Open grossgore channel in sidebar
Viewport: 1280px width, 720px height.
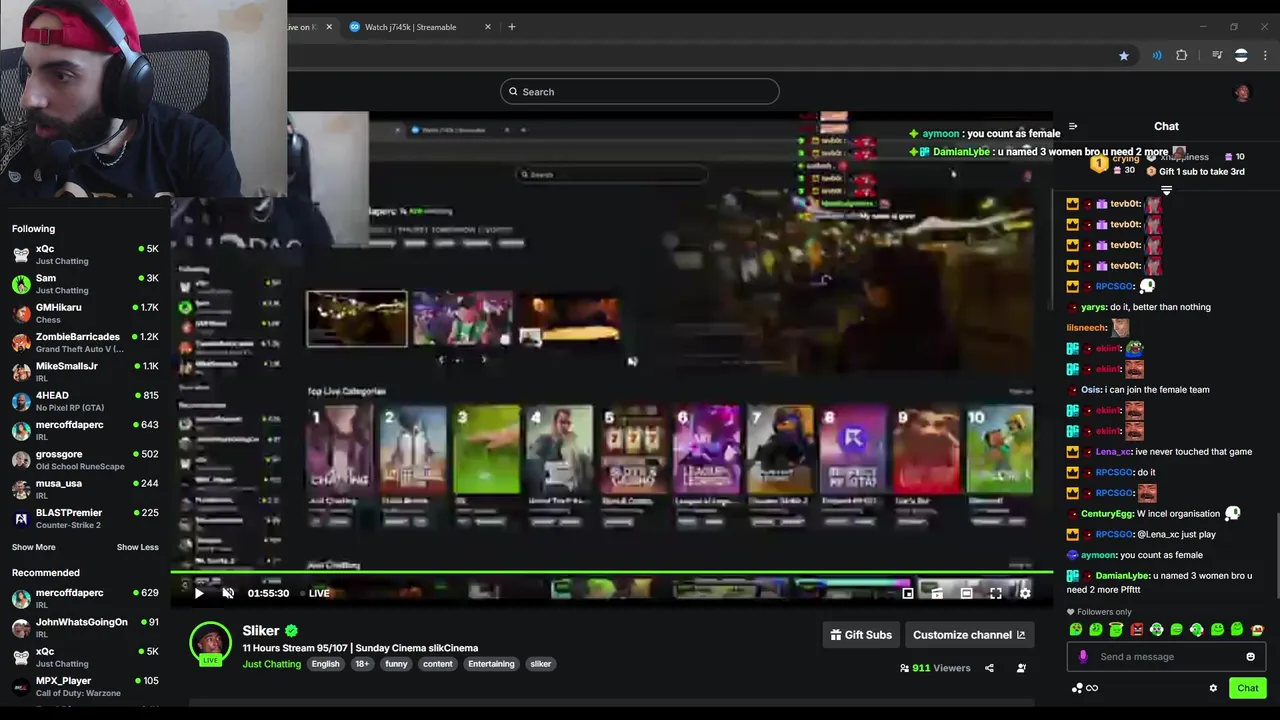[x=85, y=460]
